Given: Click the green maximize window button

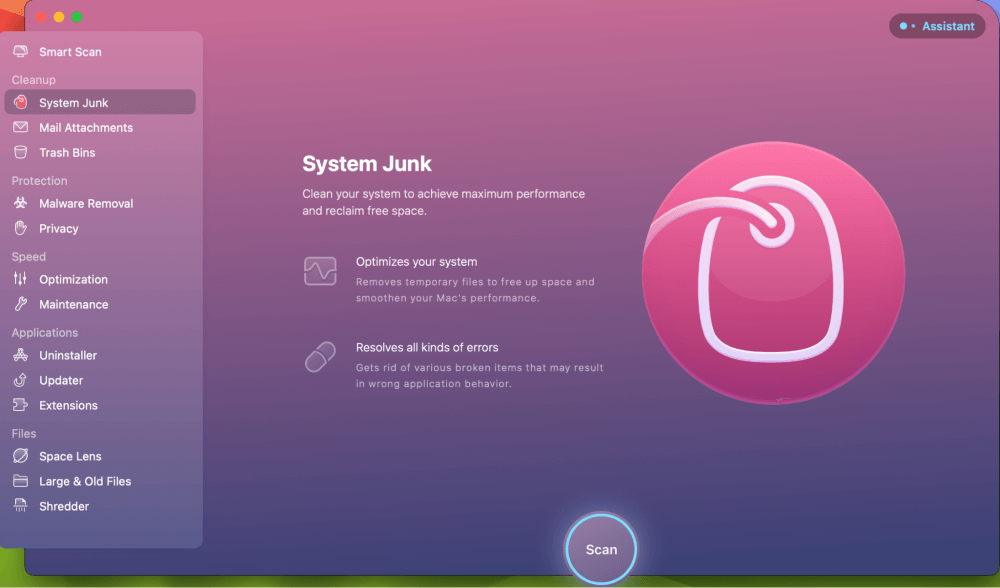Looking at the screenshot, I should point(77,17).
